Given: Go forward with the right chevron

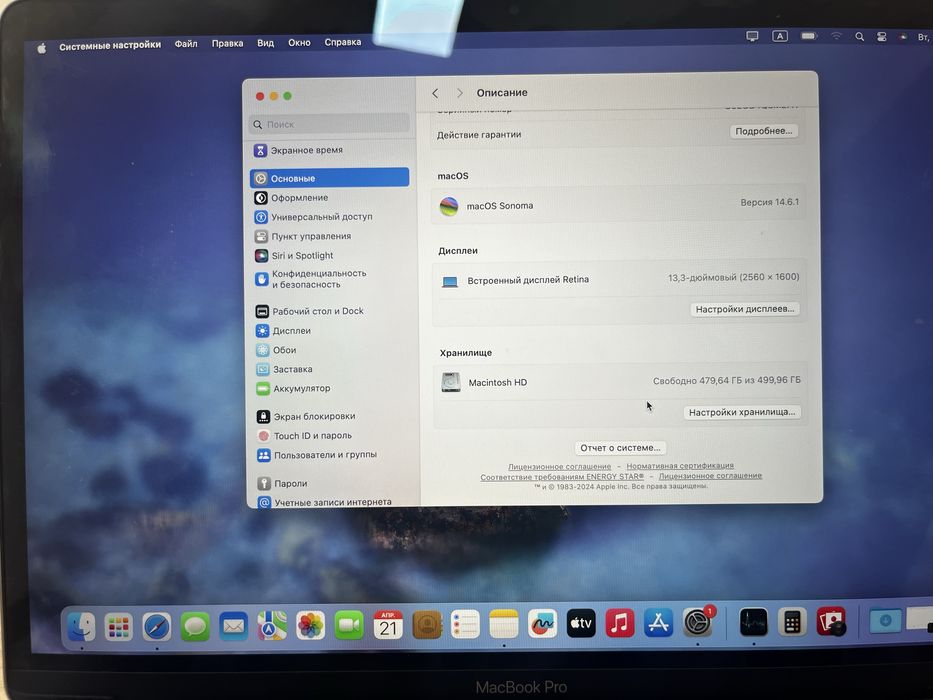Looking at the screenshot, I should [459, 93].
